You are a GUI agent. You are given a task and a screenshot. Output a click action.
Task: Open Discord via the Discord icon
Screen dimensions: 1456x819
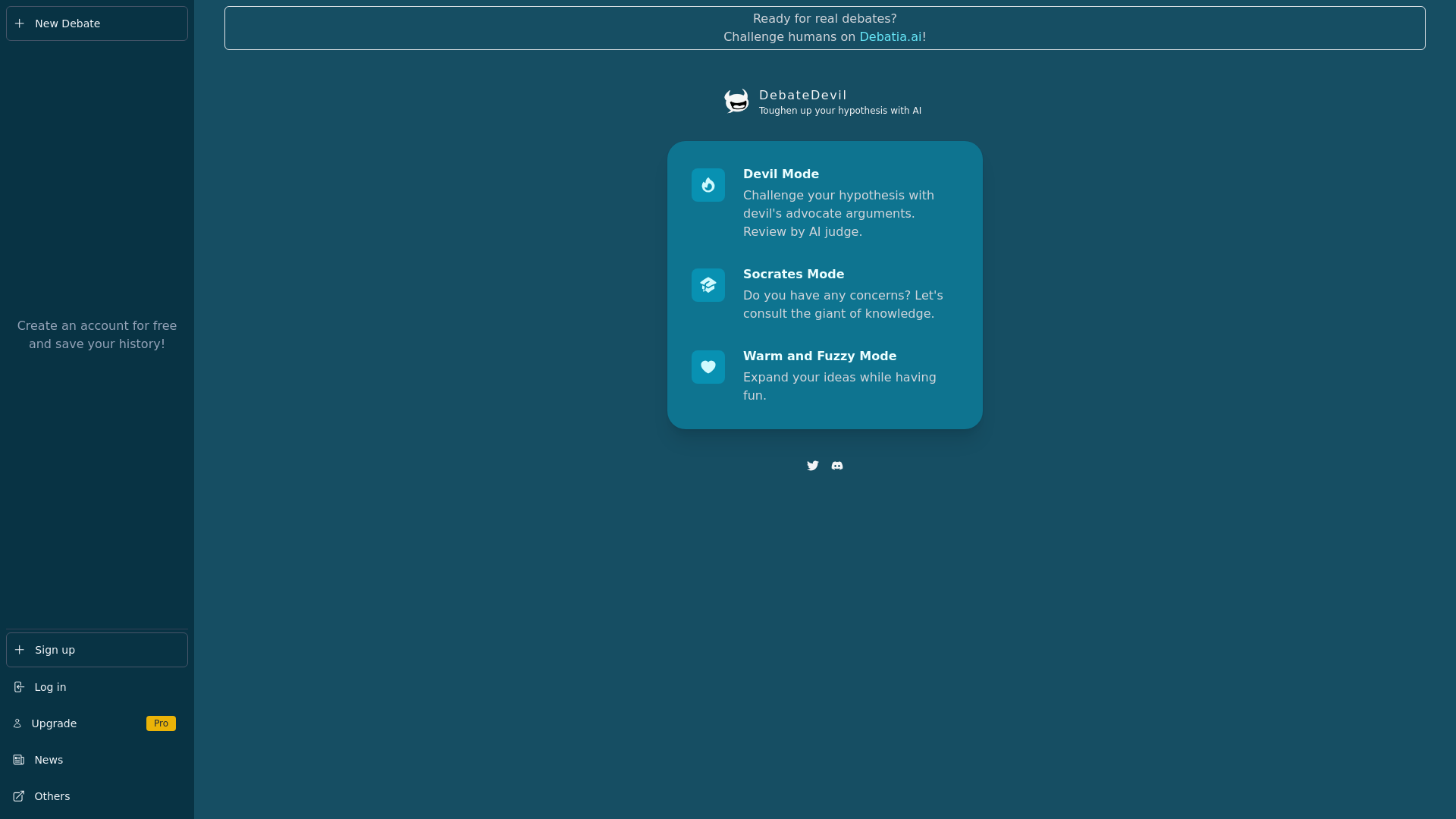(x=836, y=465)
